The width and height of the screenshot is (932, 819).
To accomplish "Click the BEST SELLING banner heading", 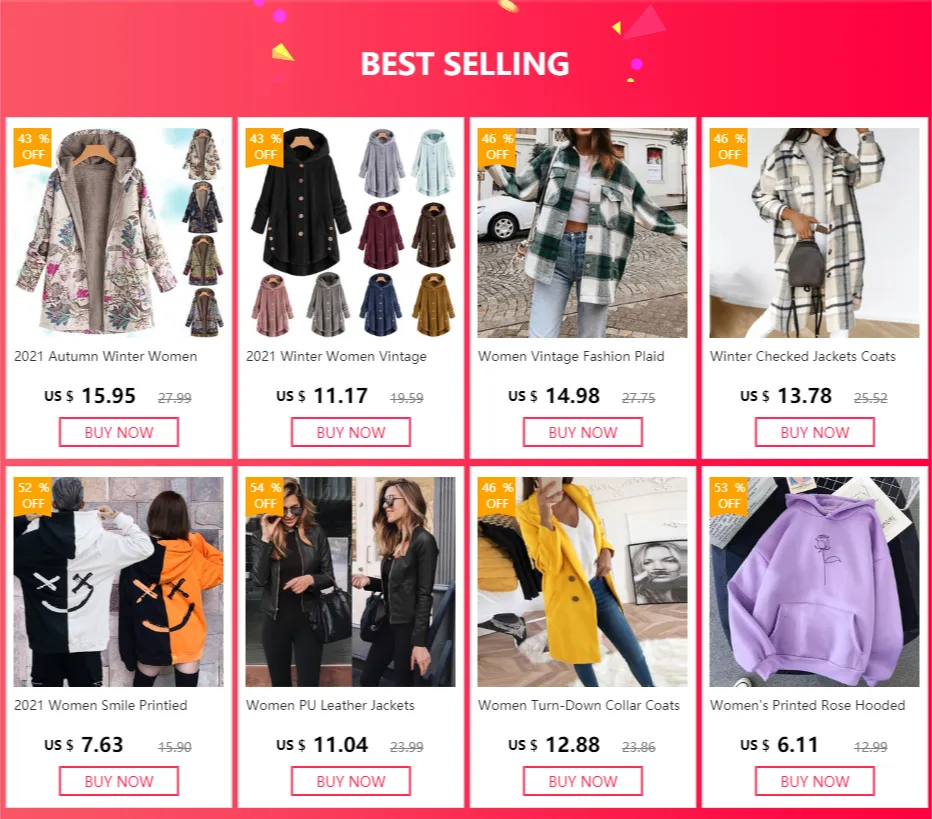I will point(465,64).
